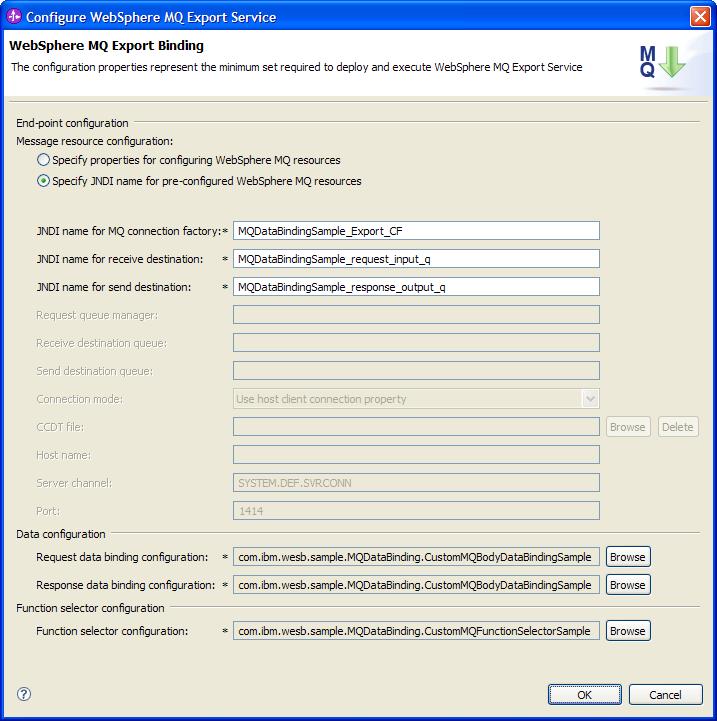Click the Server channel field
The width and height of the screenshot is (717, 721).
coord(416,483)
